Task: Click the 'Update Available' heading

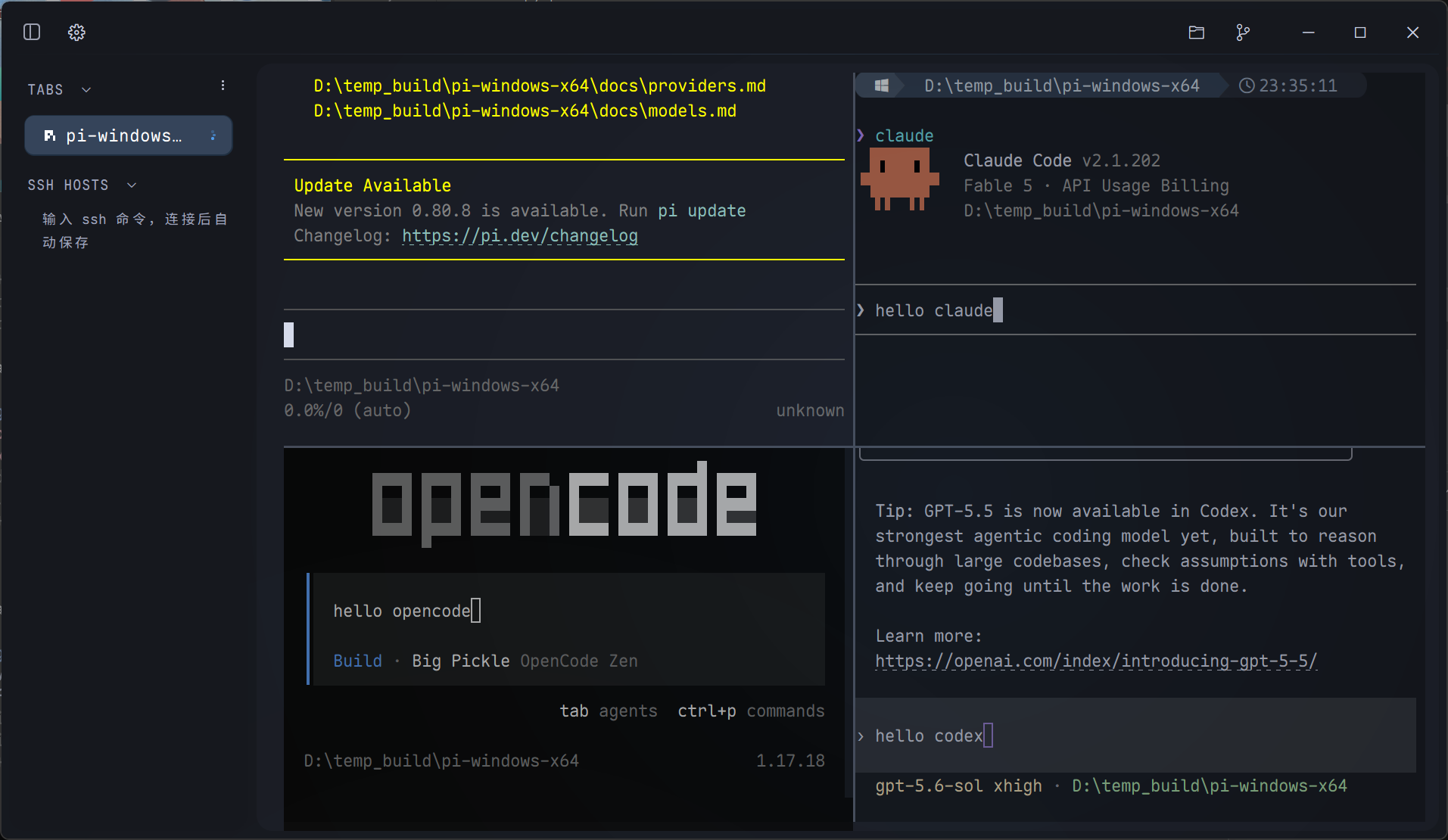Action: (372, 185)
